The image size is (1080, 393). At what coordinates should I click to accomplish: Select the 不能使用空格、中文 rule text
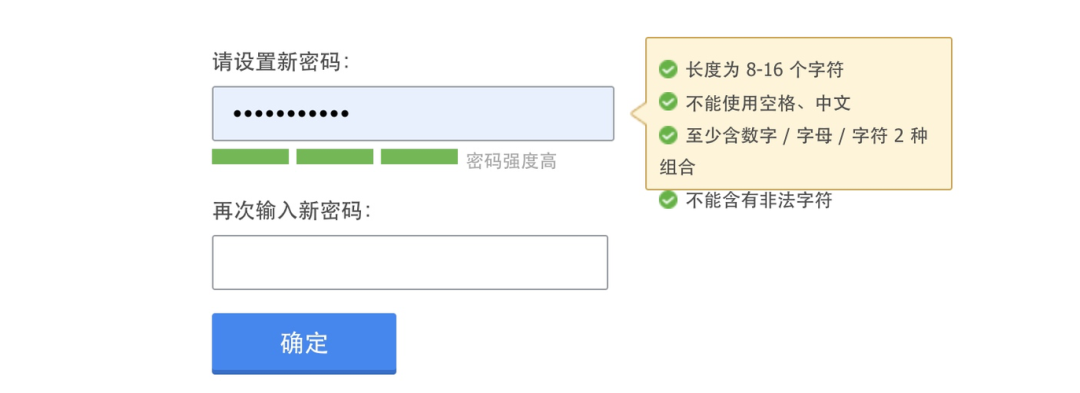coord(768,103)
